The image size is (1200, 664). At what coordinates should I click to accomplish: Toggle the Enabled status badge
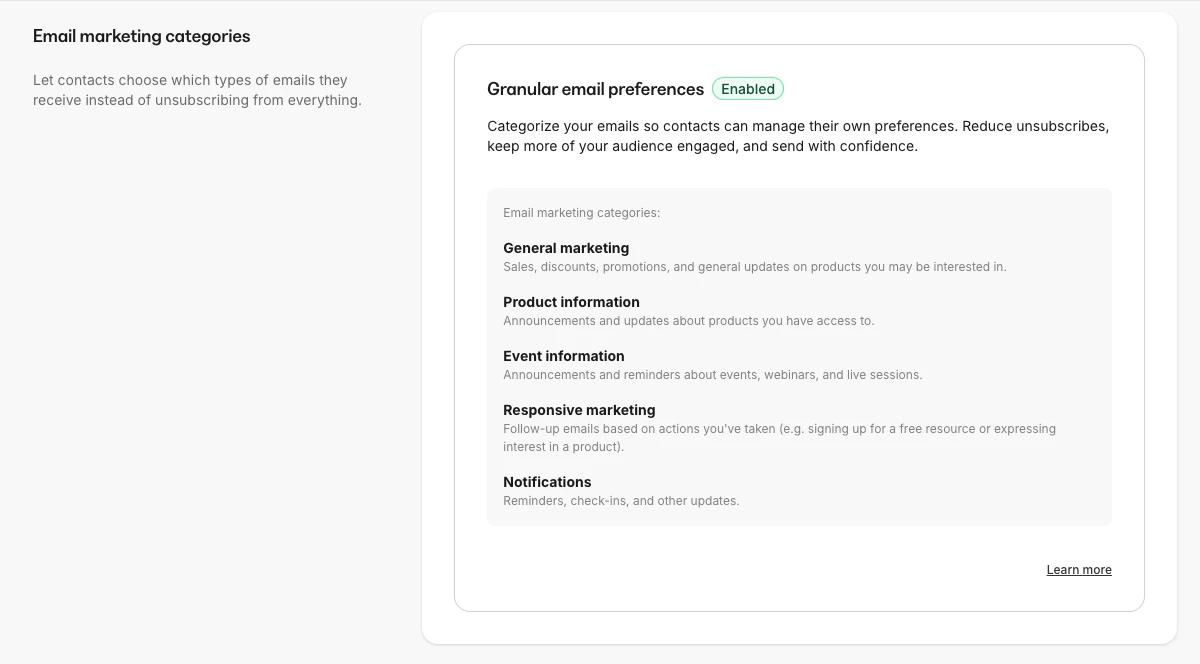click(748, 88)
